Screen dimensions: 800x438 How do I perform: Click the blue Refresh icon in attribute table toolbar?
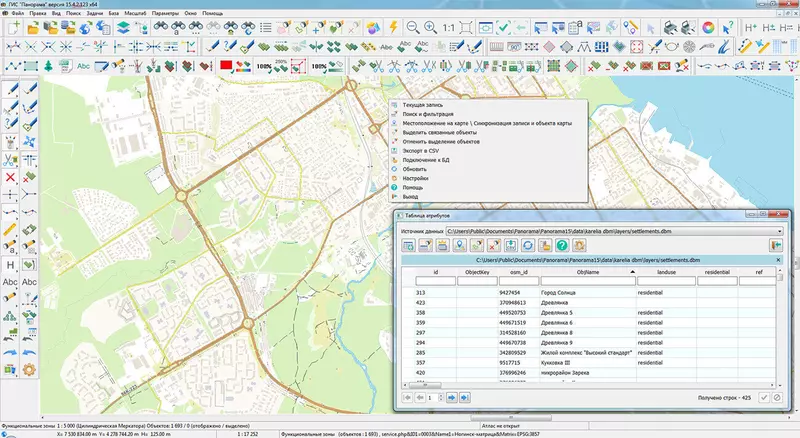pos(529,246)
